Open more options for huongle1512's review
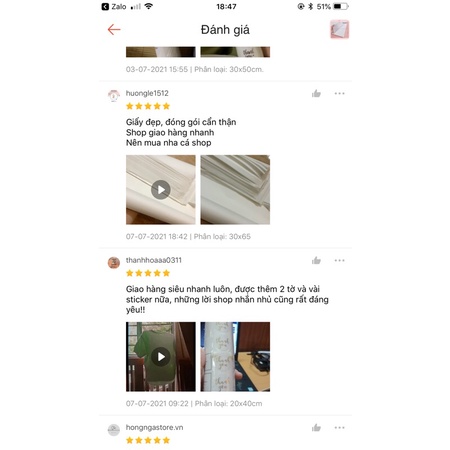 tap(339, 93)
